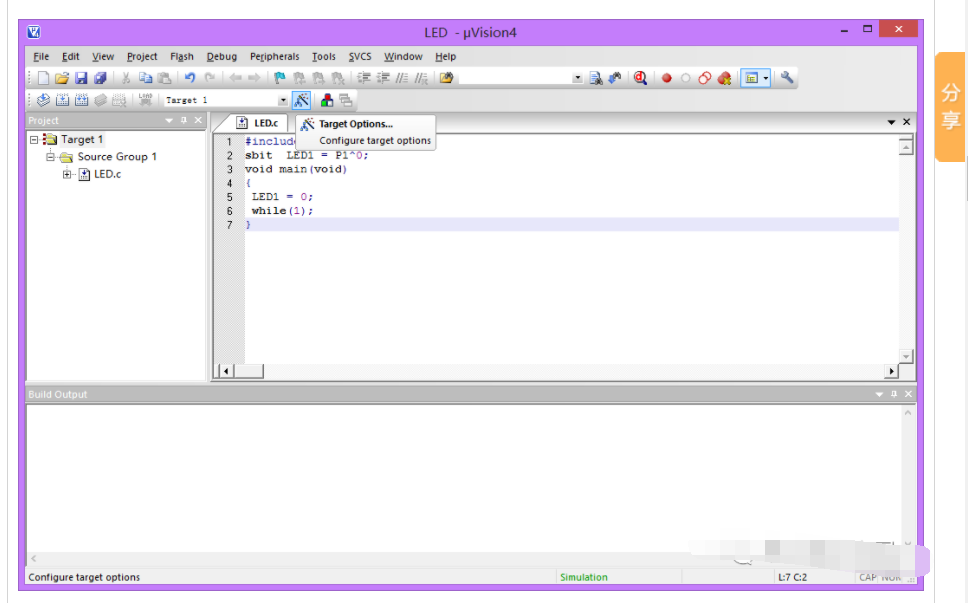
Task: Undo the last edit
Action: pyautogui.click(x=190, y=78)
